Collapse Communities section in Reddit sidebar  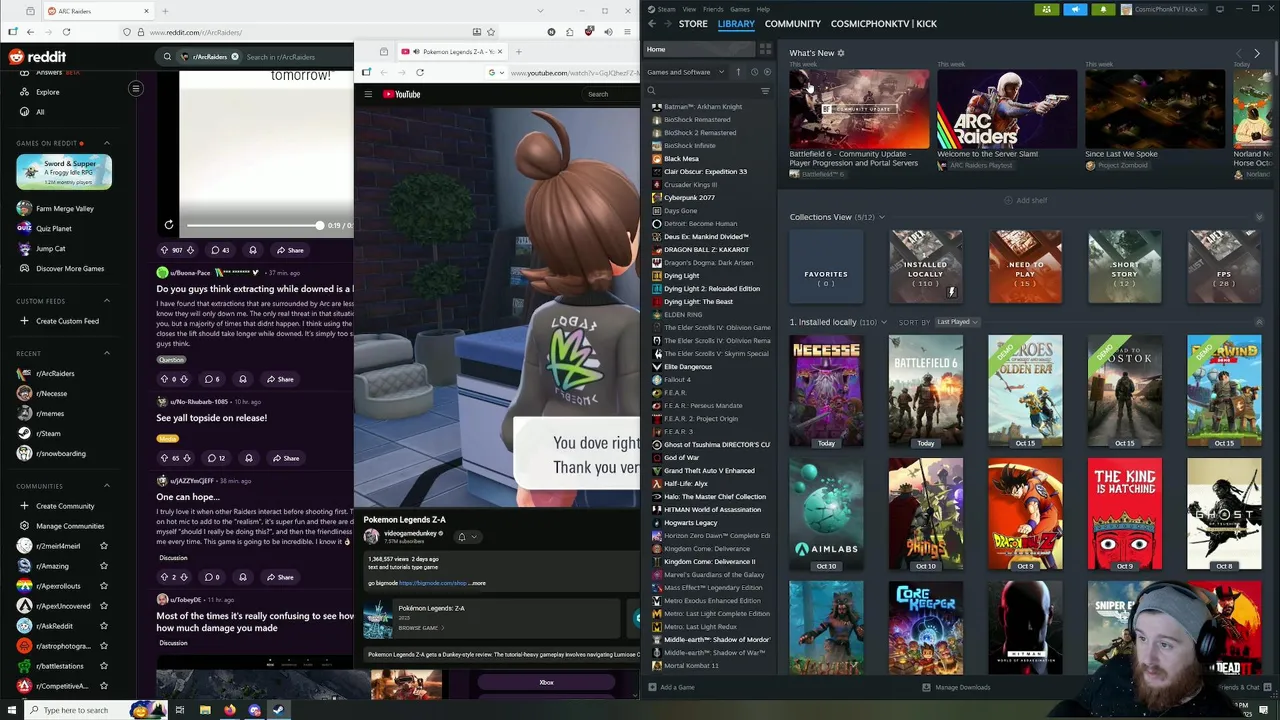pyautogui.click(x=107, y=486)
